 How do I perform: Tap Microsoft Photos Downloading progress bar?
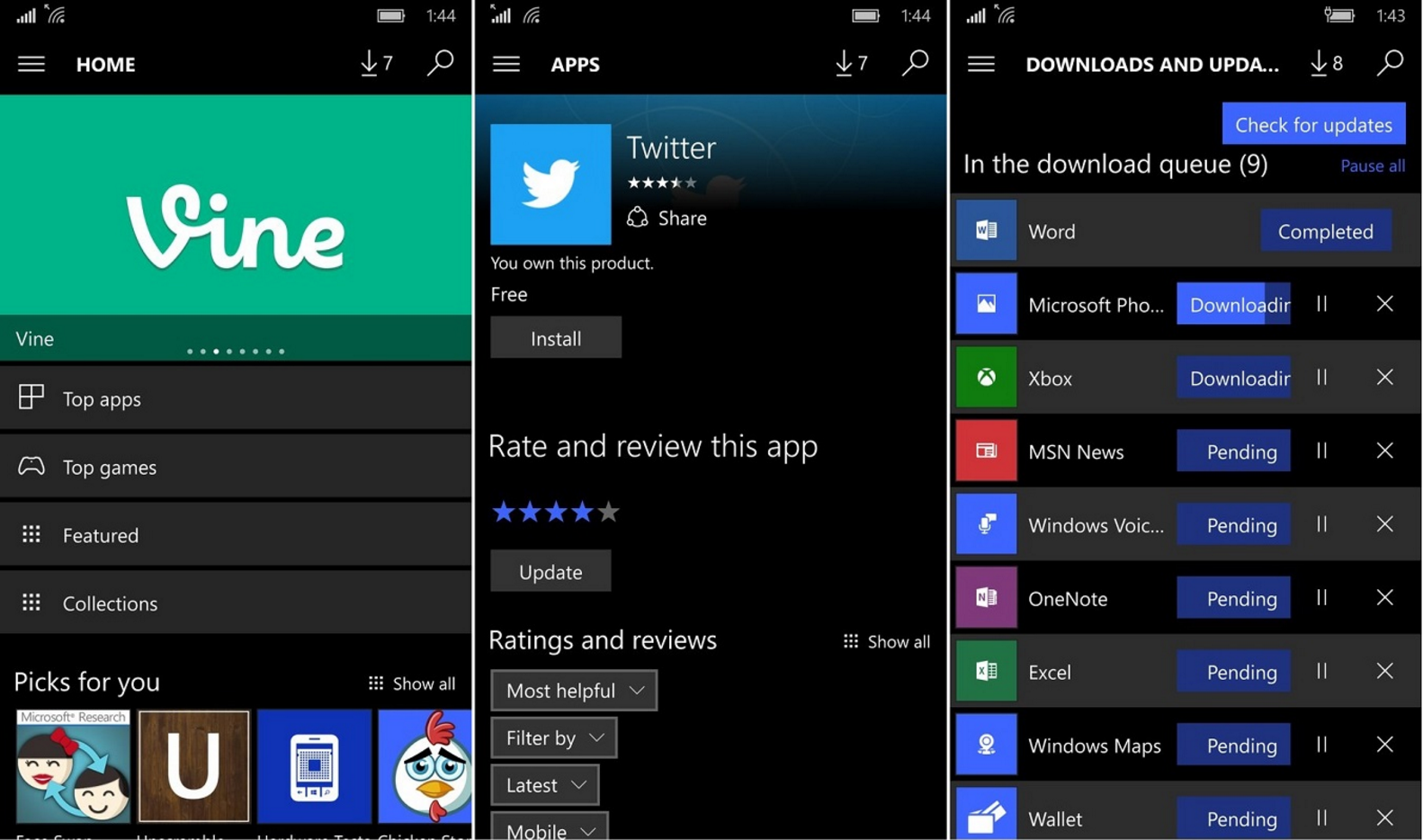pos(1233,305)
